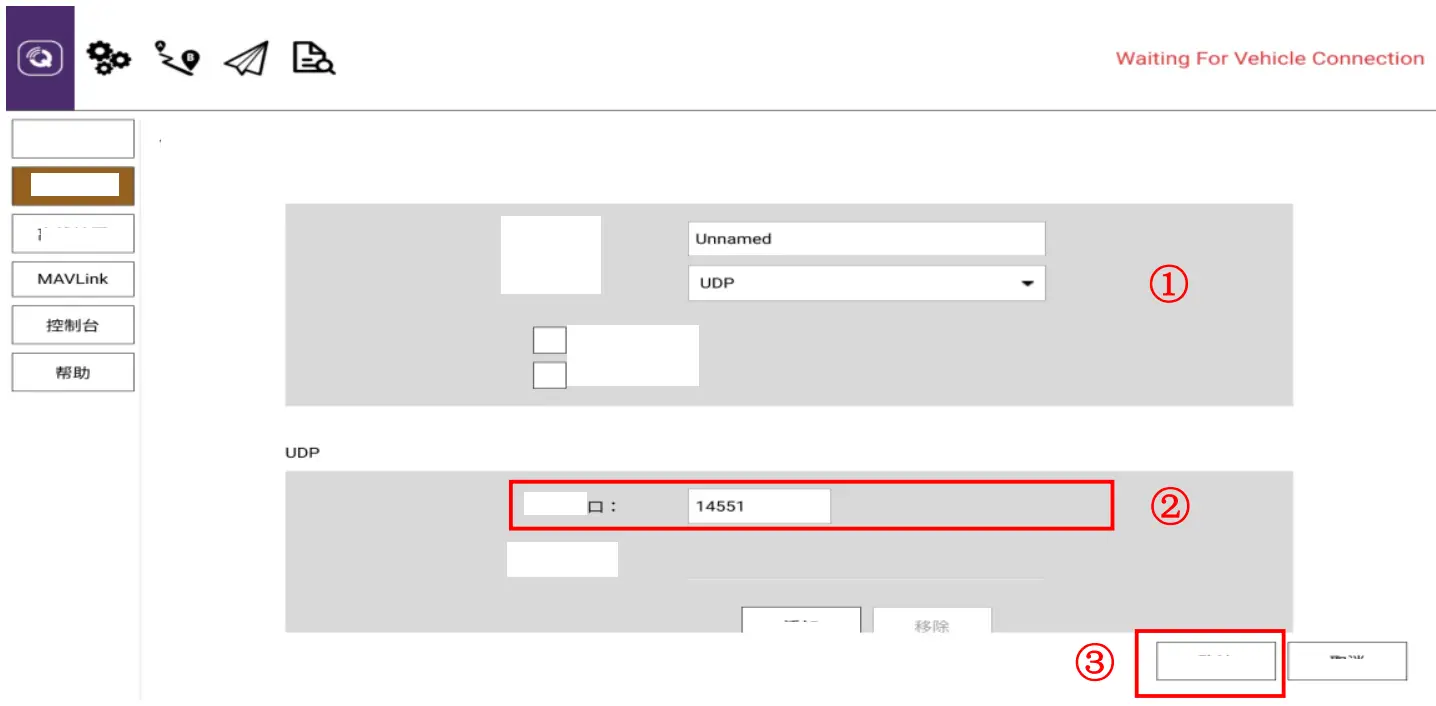The width and height of the screenshot is (1436, 706).
Task: Open the QGroundControl application settings icon
Action: [x=40, y=58]
